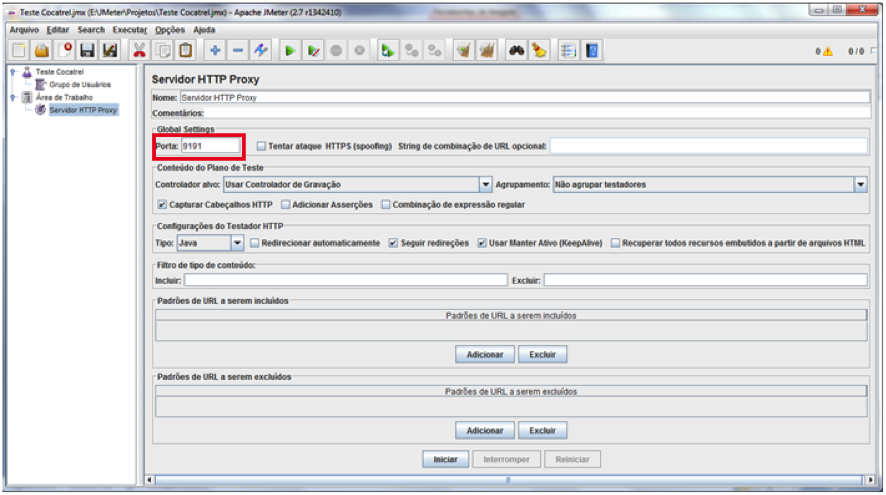Screen dimensions: 886x495
Task: Click the Iniciar button
Action: pyautogui.click(x=445, y=459)
